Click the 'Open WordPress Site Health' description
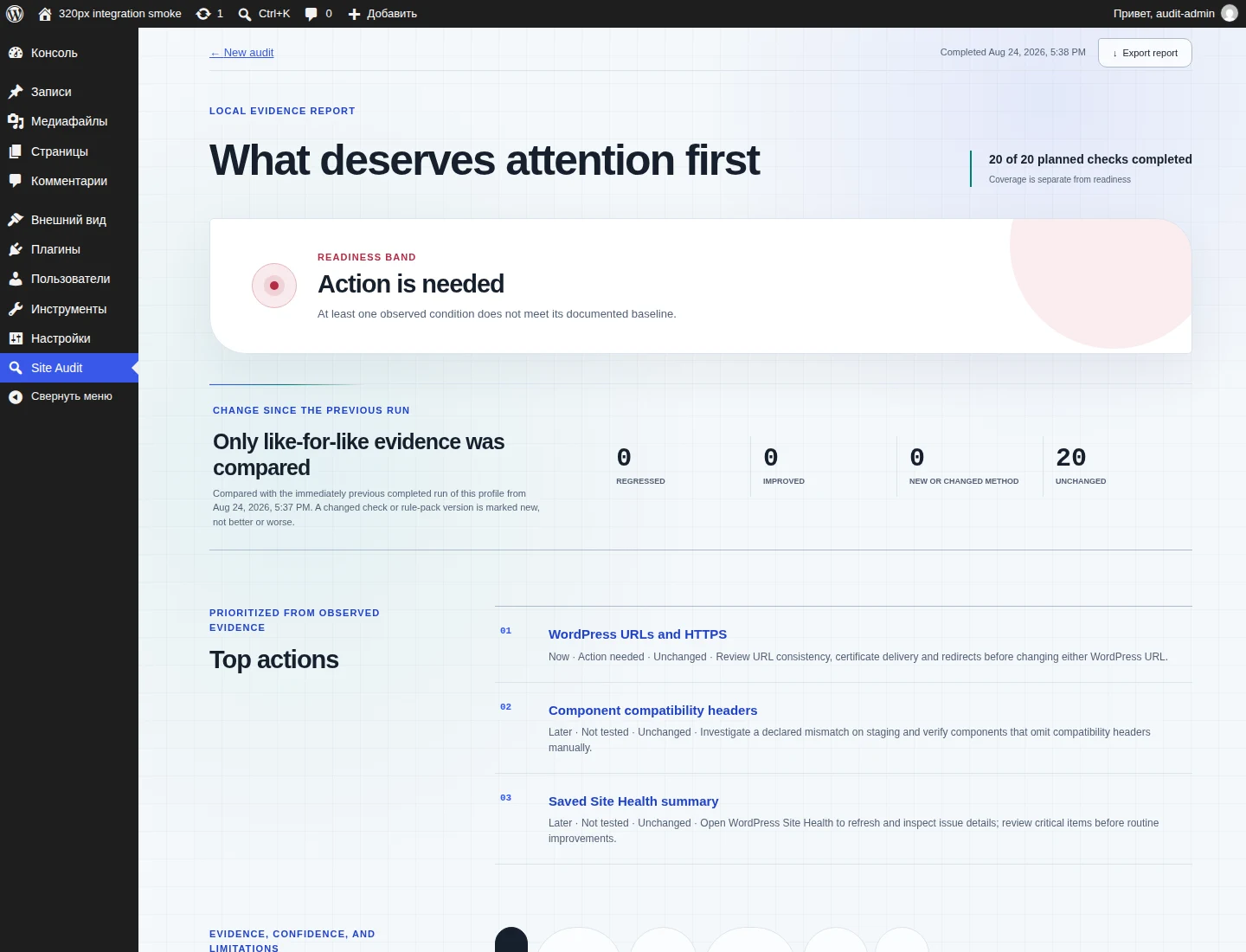This screenshot has height=952, width=1246. coord(853,831)
